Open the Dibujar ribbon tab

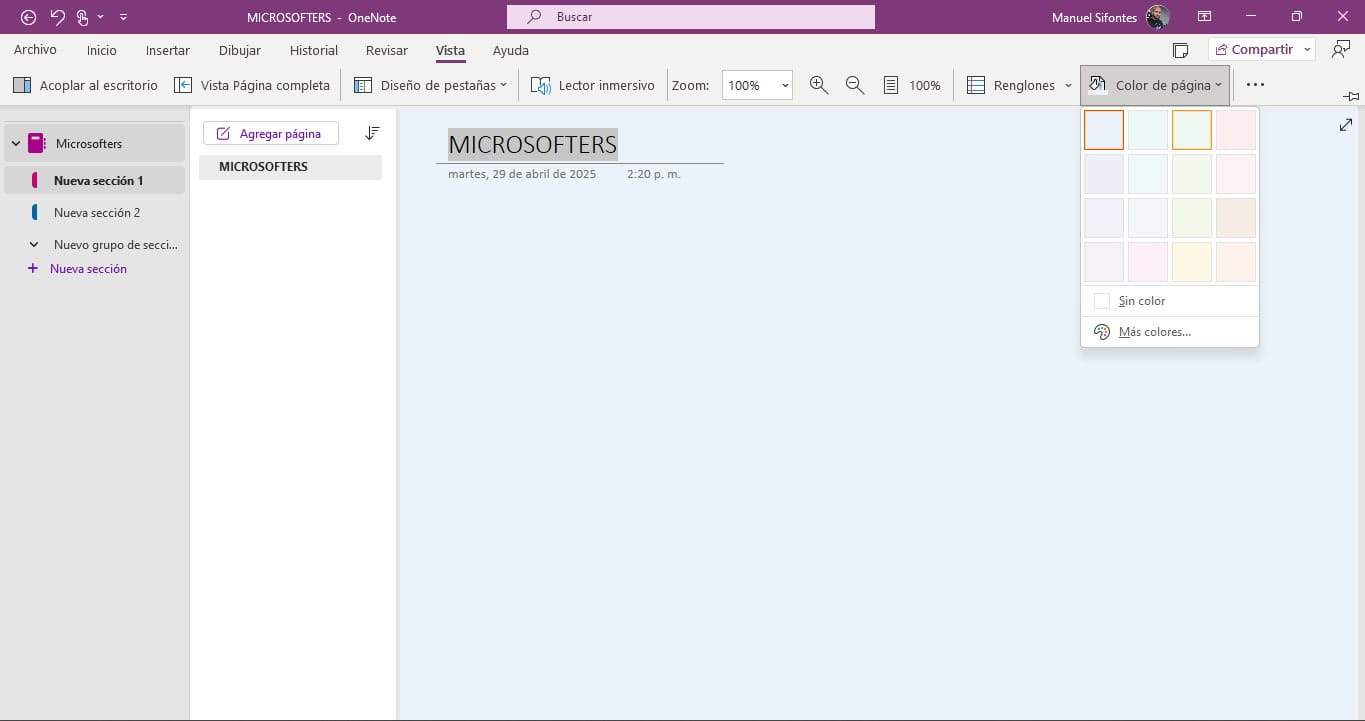coord(239,50)
